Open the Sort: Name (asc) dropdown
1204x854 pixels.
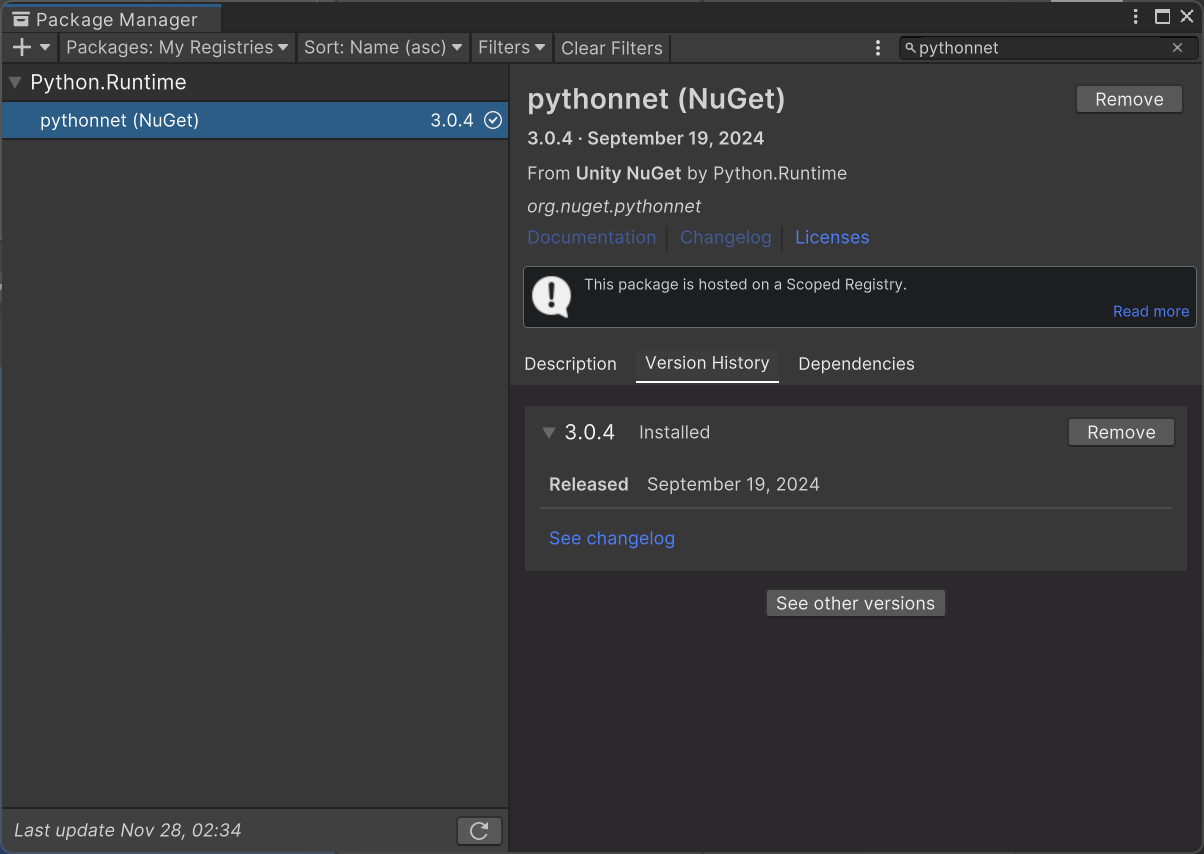(x=383, y=47)
